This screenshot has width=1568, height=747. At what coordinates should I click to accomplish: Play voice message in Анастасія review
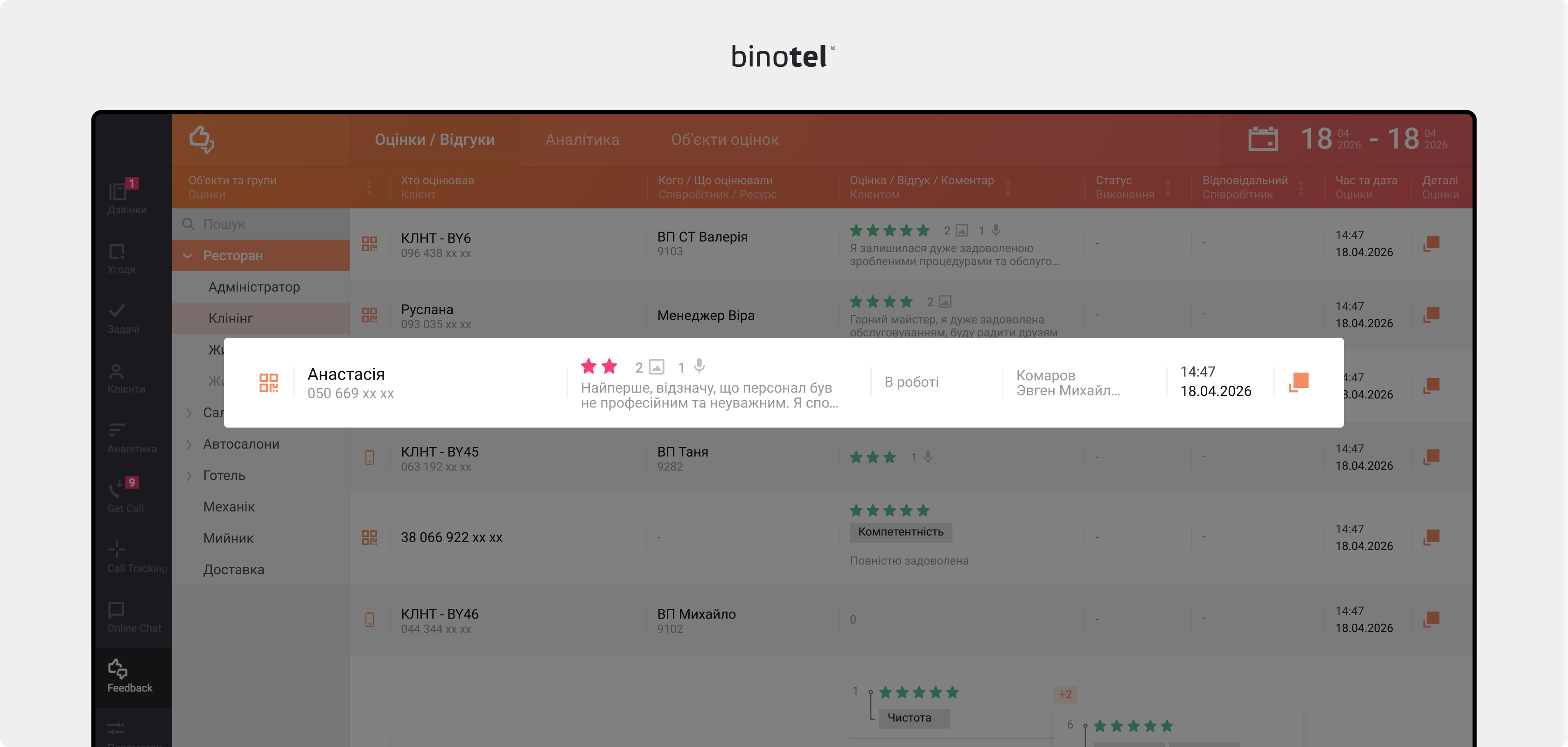point(700,366)
